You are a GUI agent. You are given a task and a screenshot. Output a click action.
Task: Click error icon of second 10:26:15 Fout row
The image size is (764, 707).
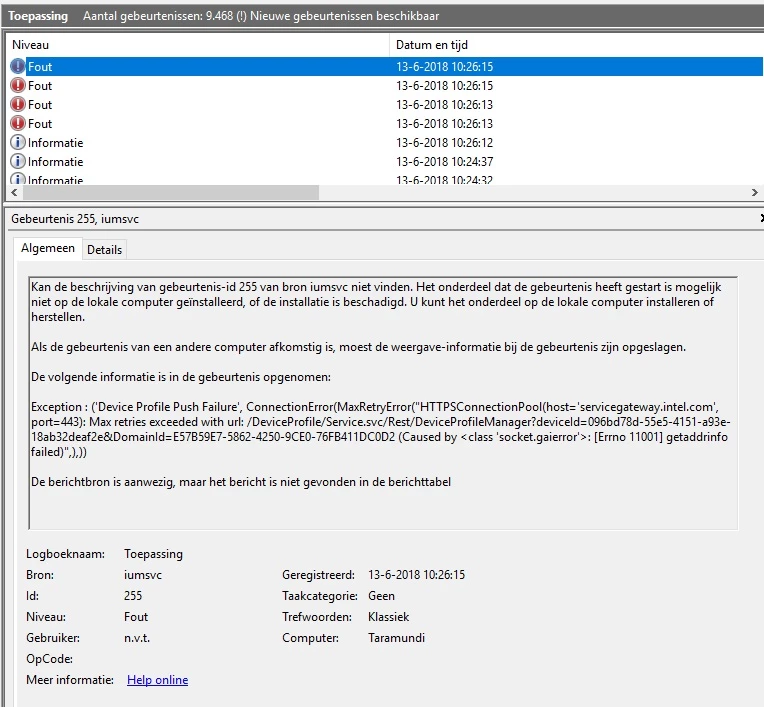(x=18, y=85)
